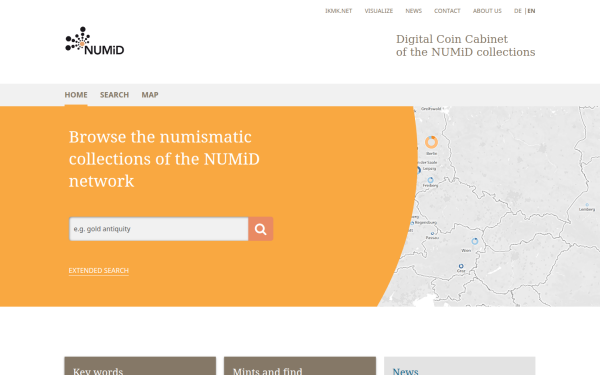Select the Lemberg marker on the map

[x=587, y=205]
